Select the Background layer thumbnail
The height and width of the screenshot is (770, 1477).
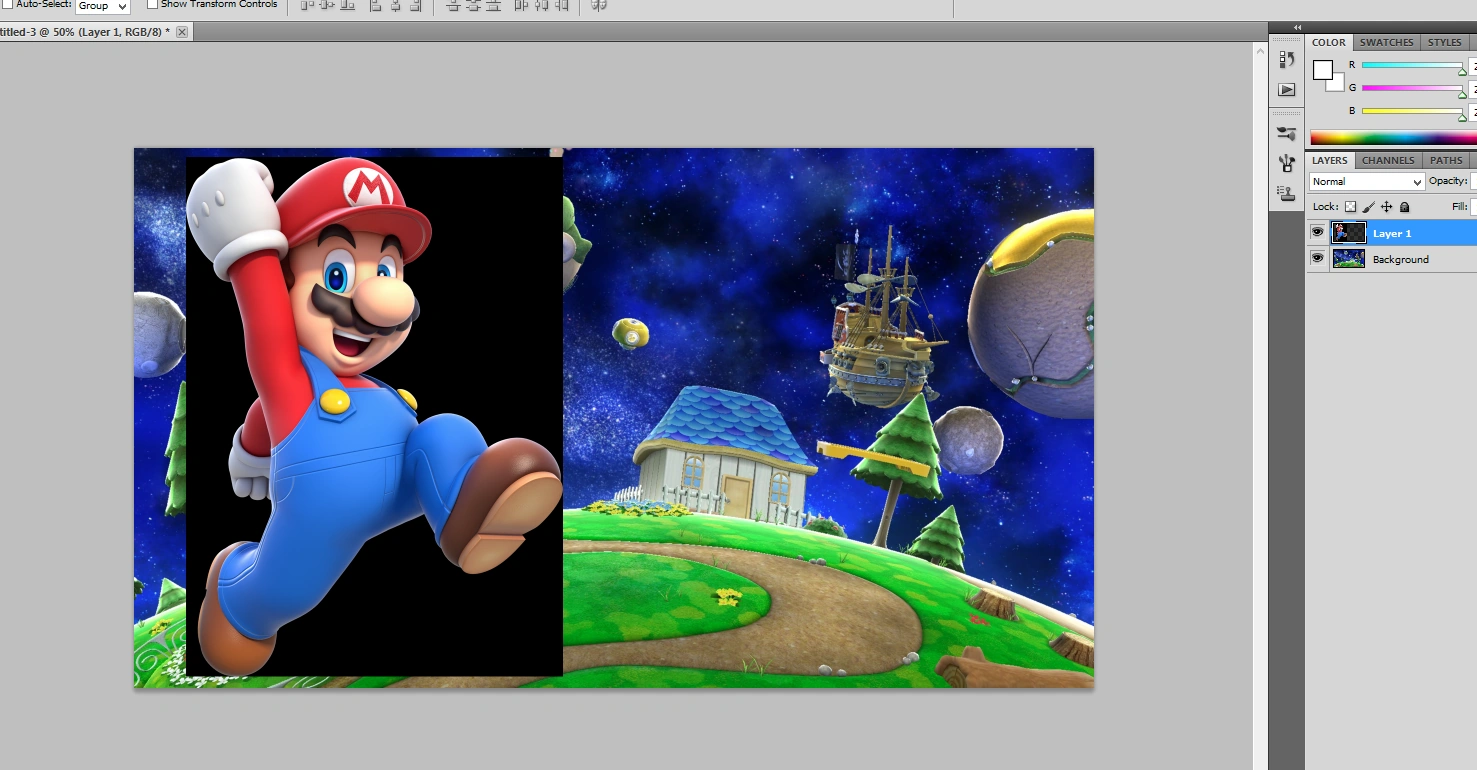1349,259
